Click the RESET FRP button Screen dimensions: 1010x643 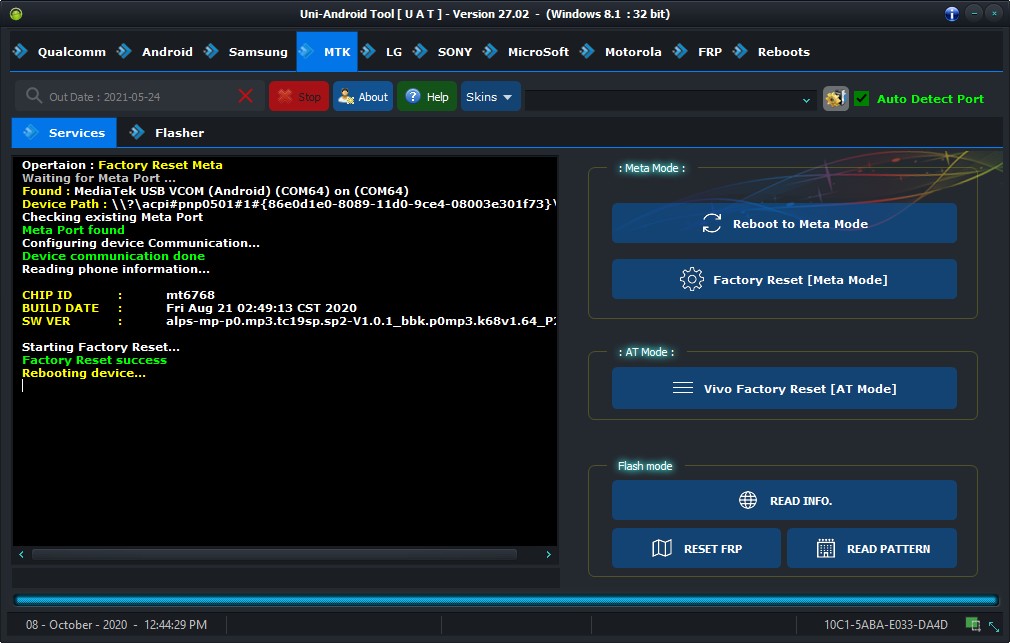coord(696,548)
